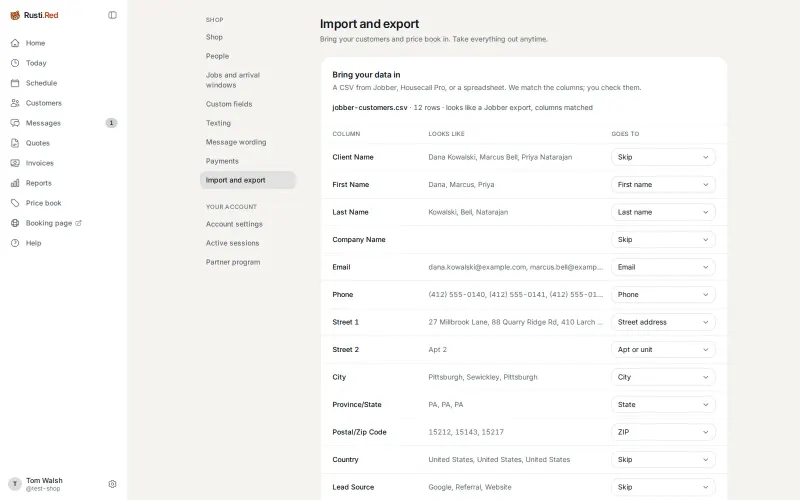Viewport: 800px width, 500px height.
Task: Open the Client Name Goes To dropdown
Action: pyautogui.click(x=663, y=157)
